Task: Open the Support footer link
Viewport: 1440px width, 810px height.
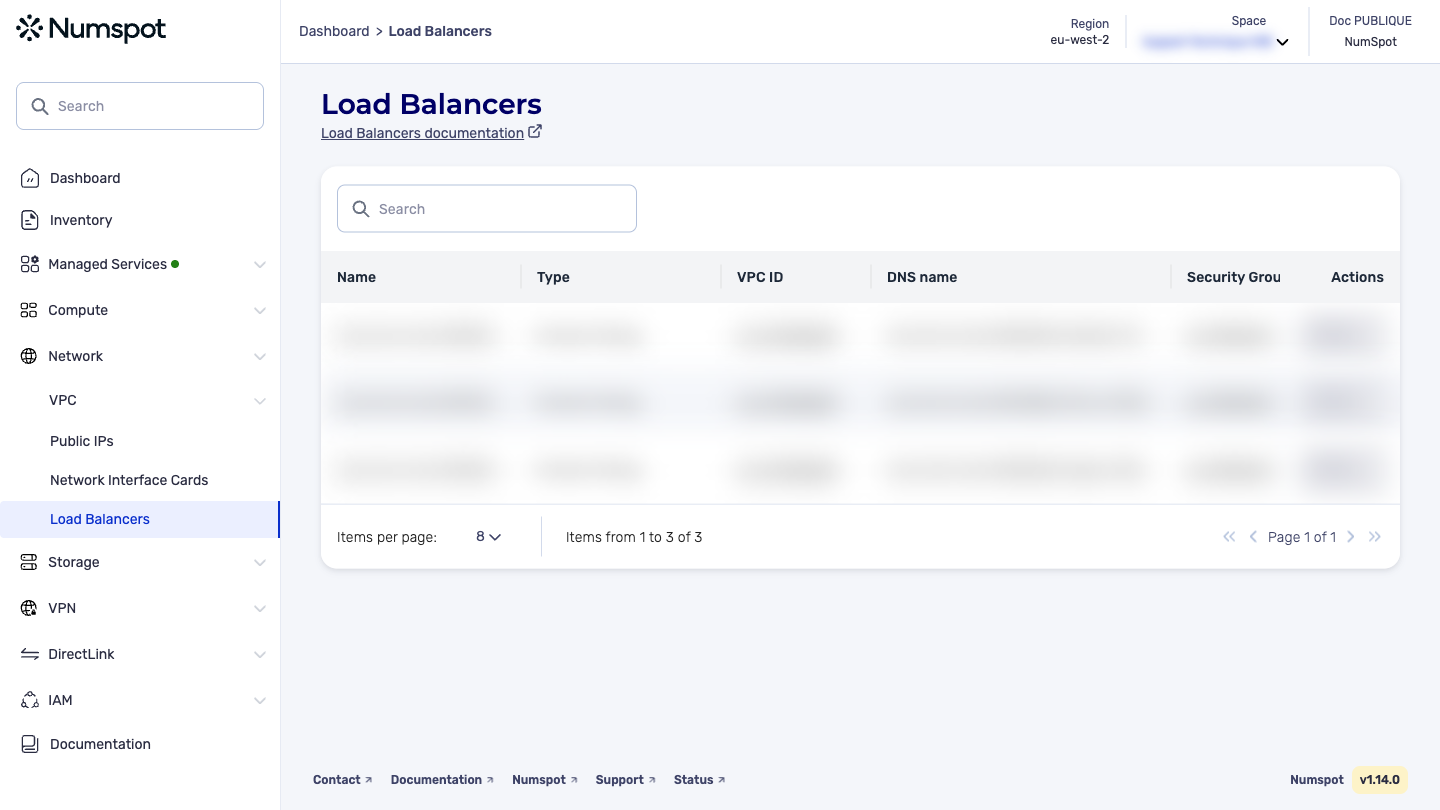Action: click(626, 780)
